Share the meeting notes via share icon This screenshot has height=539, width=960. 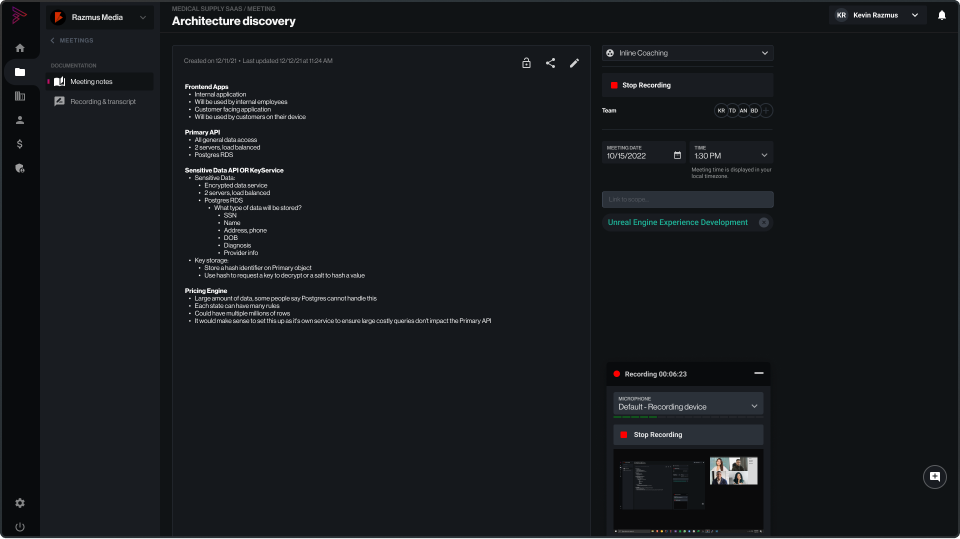550,63
